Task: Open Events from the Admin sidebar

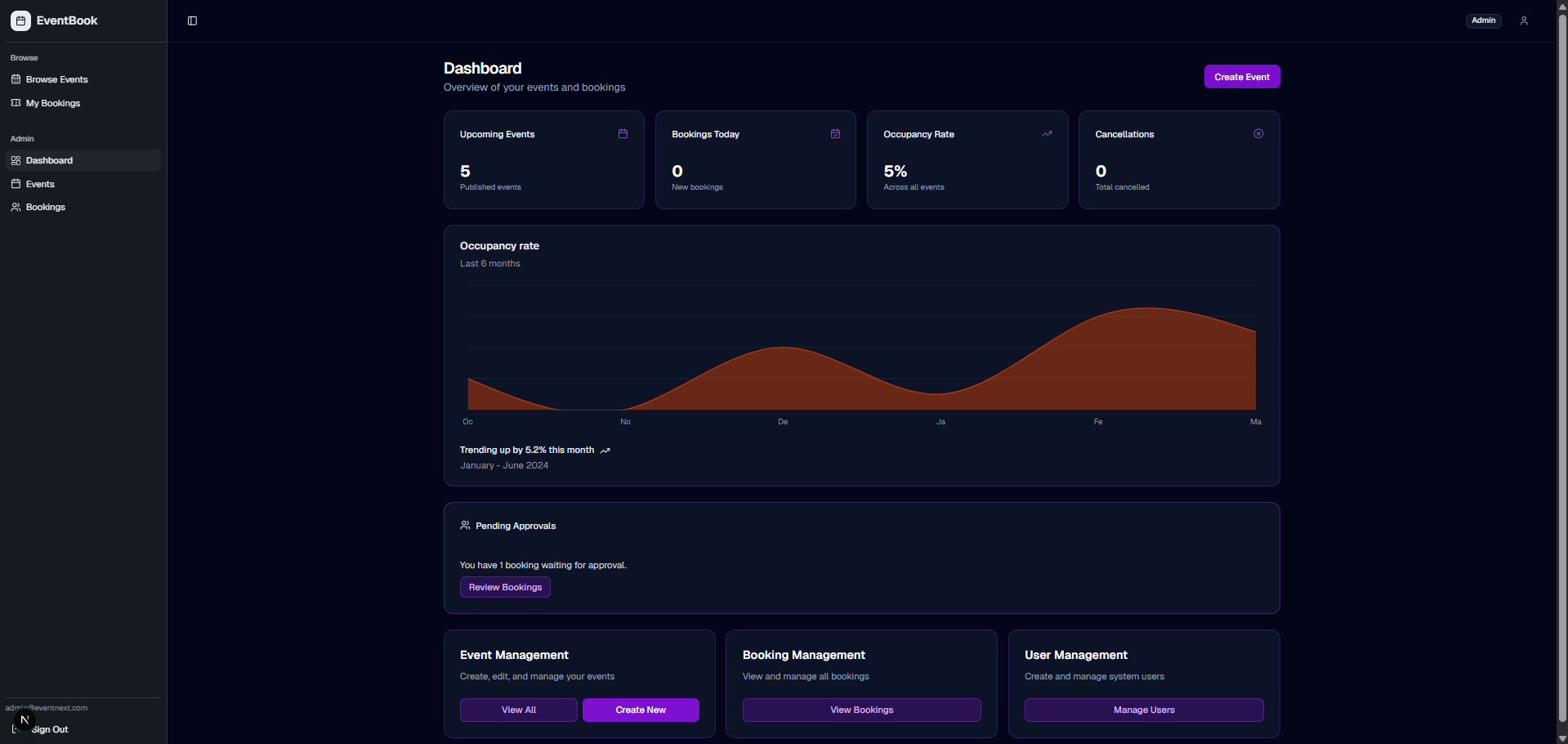Action: [40, 184]
